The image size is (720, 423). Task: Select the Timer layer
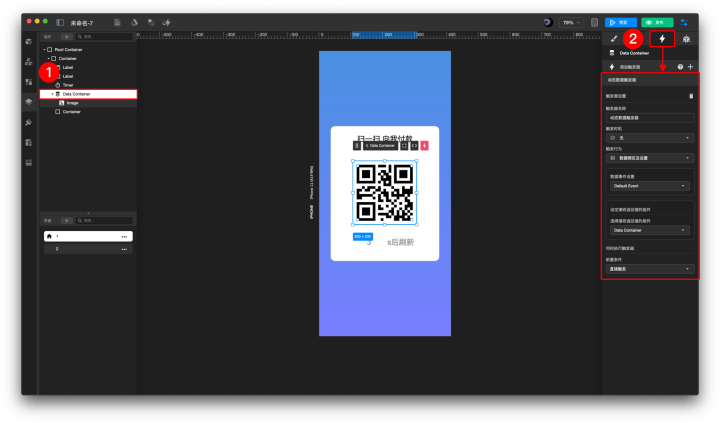88,85
